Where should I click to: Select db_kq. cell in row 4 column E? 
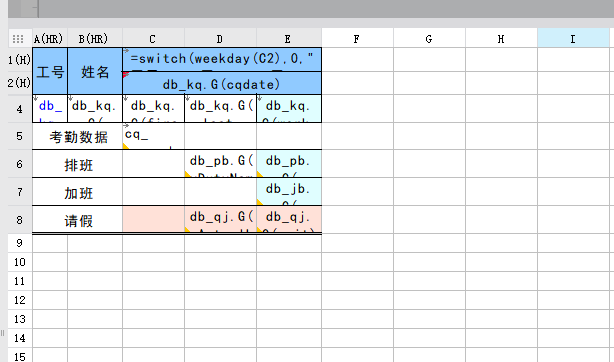289,109
